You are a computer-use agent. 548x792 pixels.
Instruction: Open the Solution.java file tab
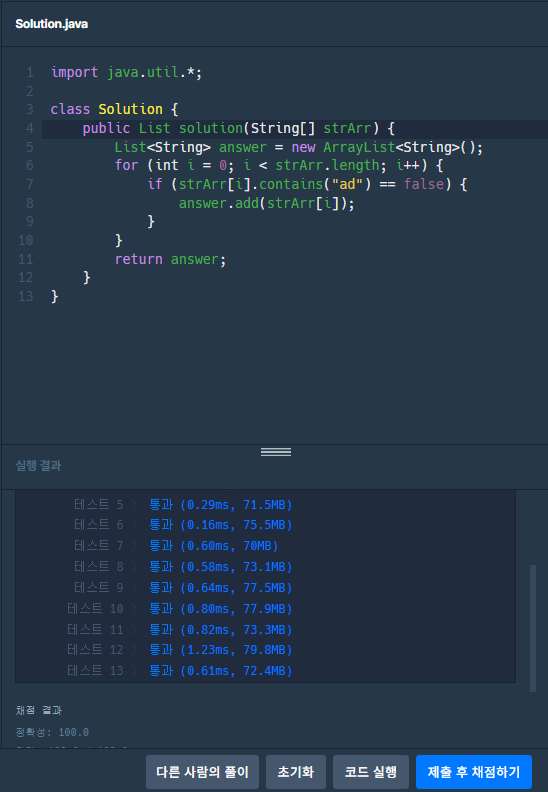pos(52,24)
